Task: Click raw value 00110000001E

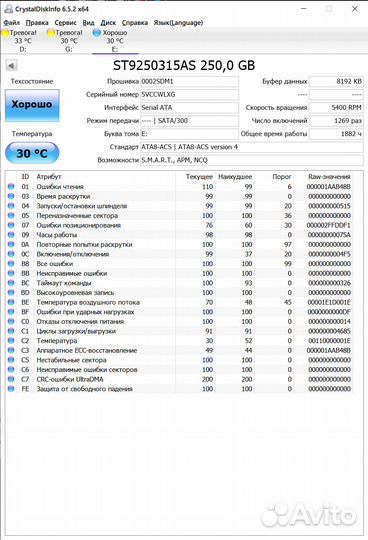Action: [x=329, y=341]
